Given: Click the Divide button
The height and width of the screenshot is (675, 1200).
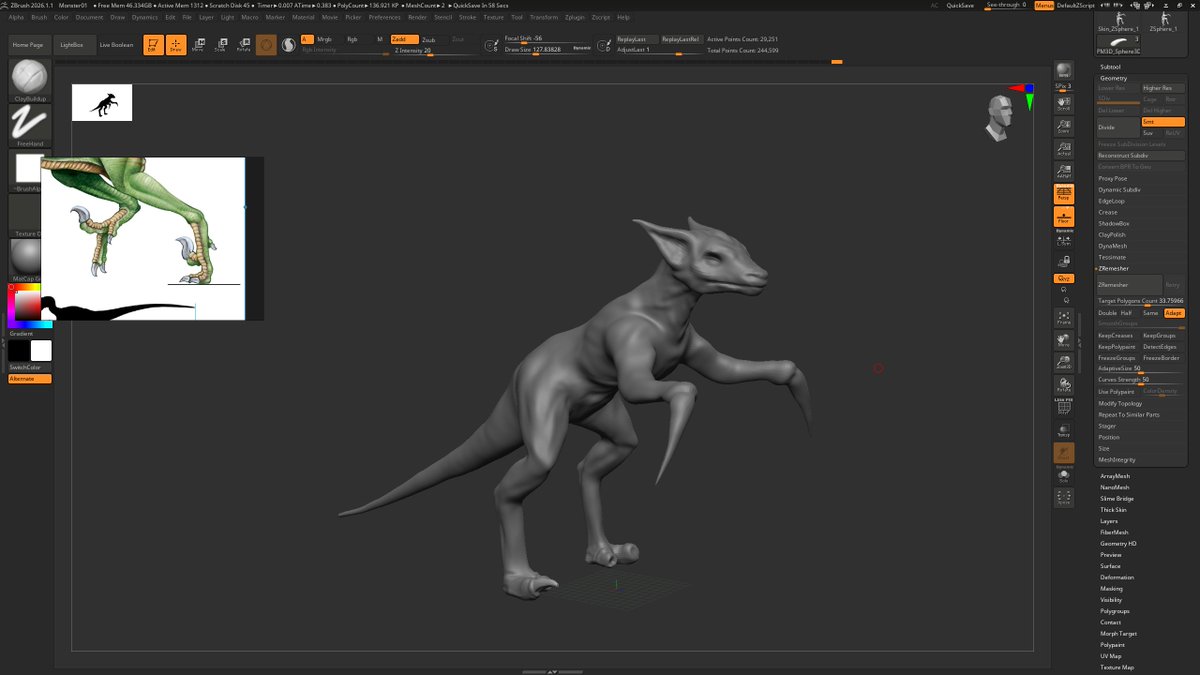Looking at the screenshot, I should tap(1117, 127).
